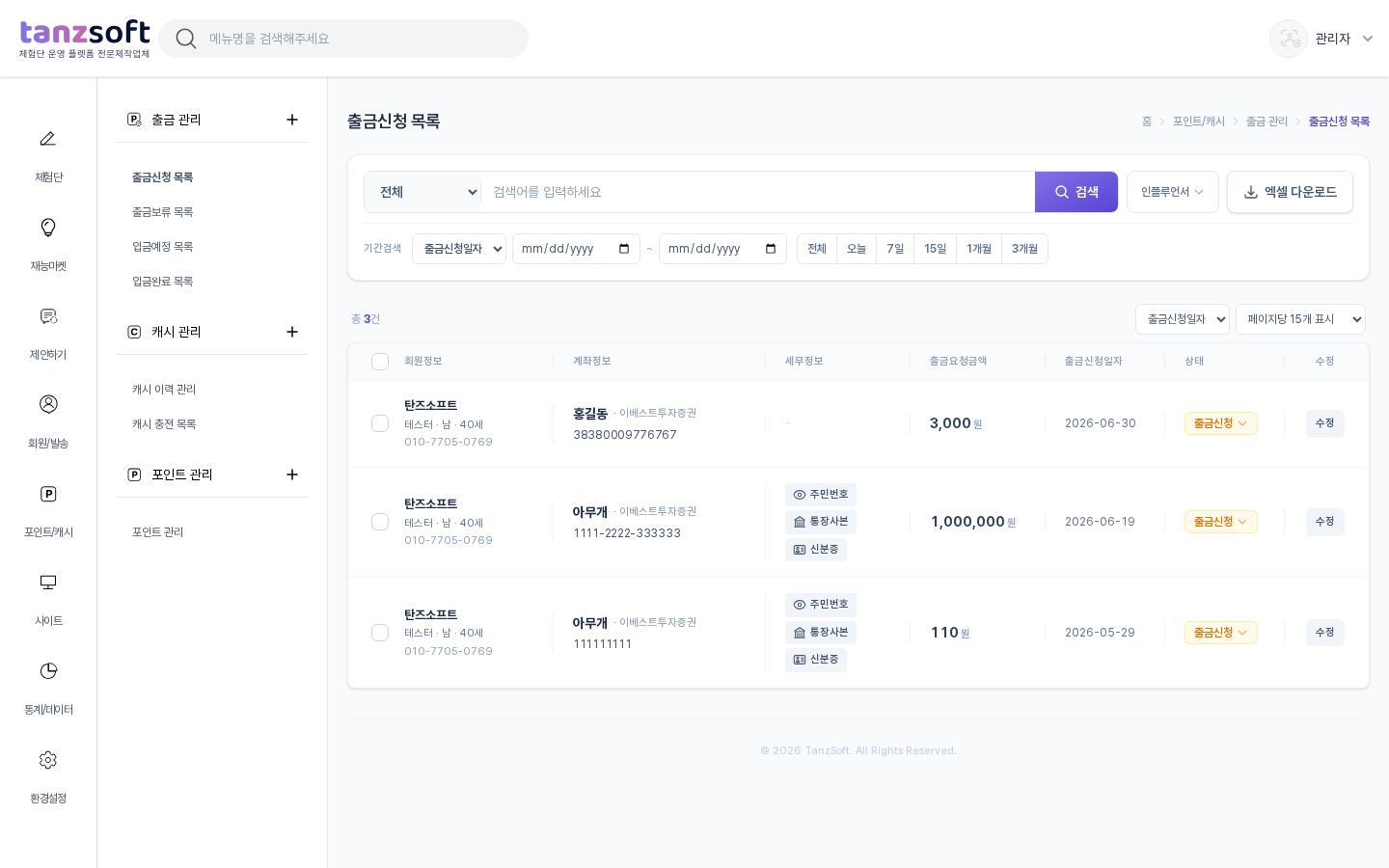
Task: Open the 회원/발송 user icon
Action: pos(48,404)
